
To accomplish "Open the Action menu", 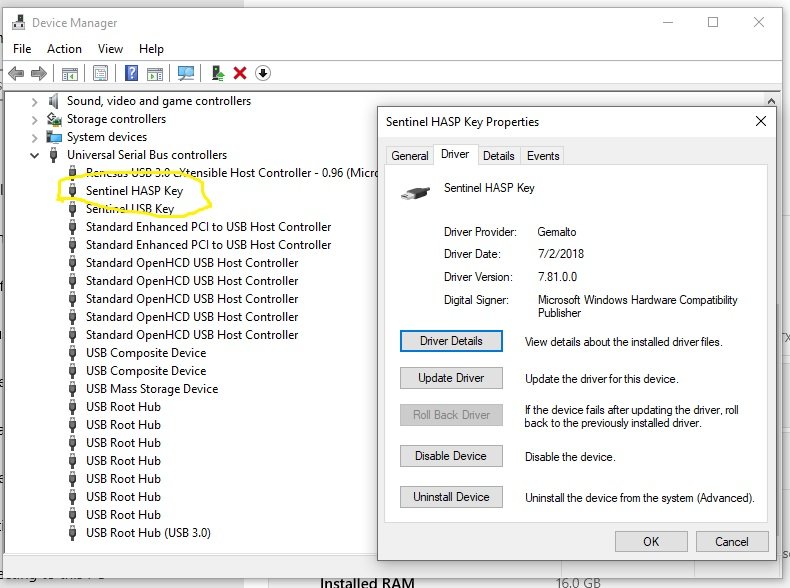I will 64,49.
